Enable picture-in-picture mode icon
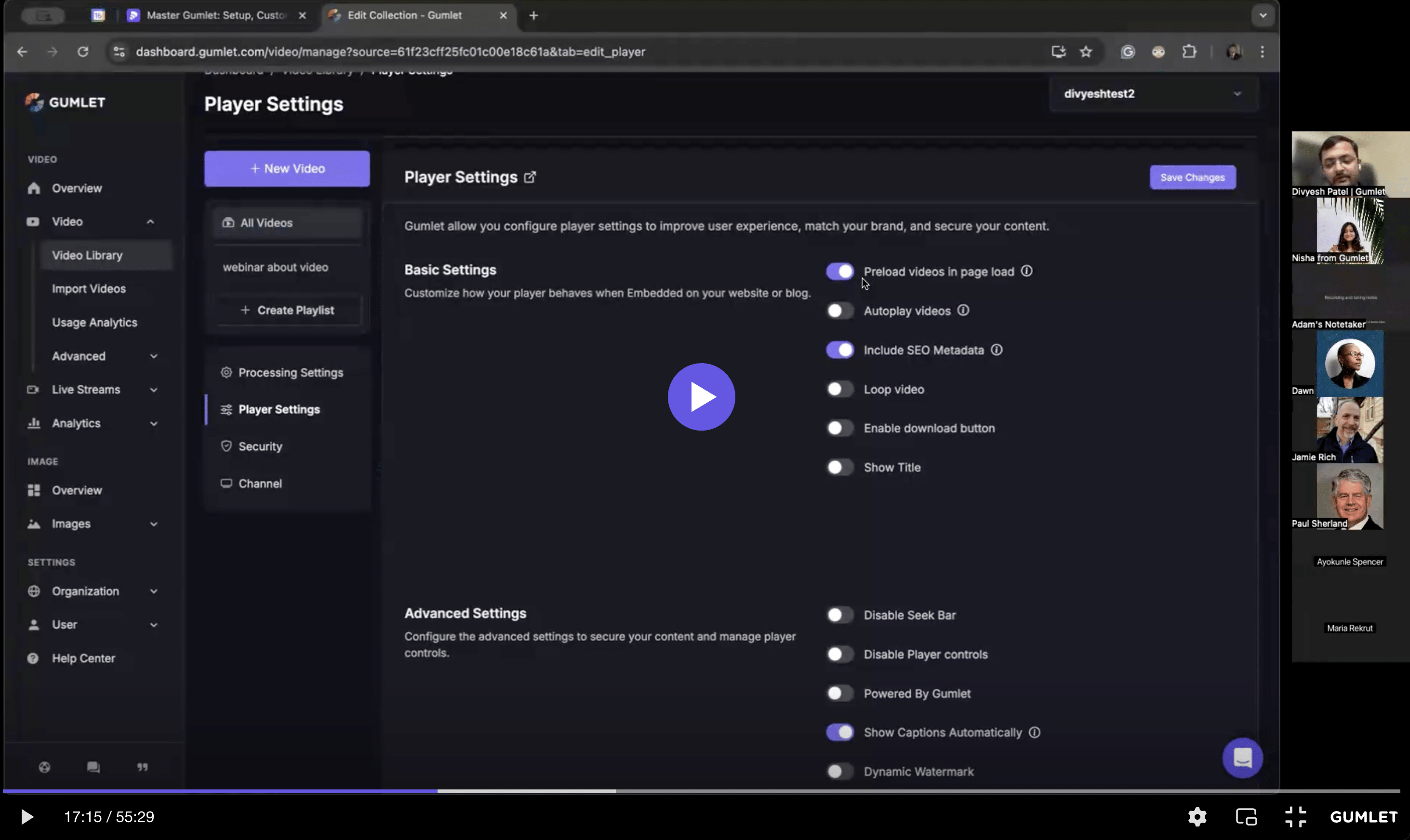The width and height of the screenshot is (1410, 840). pyautogui.click(x=1246, y=817)
